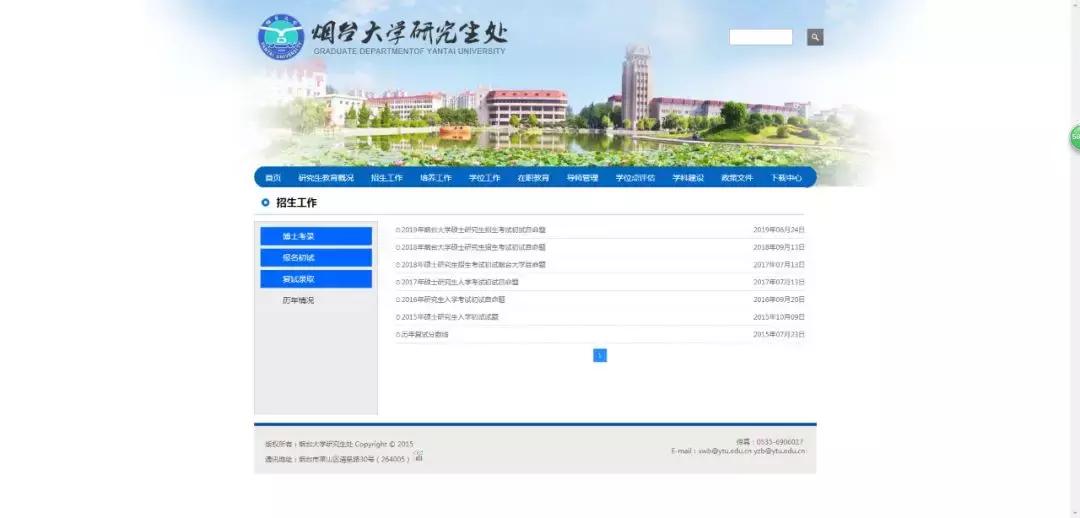This screenshot has height=518, width=1080.
Task: Select 历年情况 in the left sidebar
Action: tap(298, 301)
